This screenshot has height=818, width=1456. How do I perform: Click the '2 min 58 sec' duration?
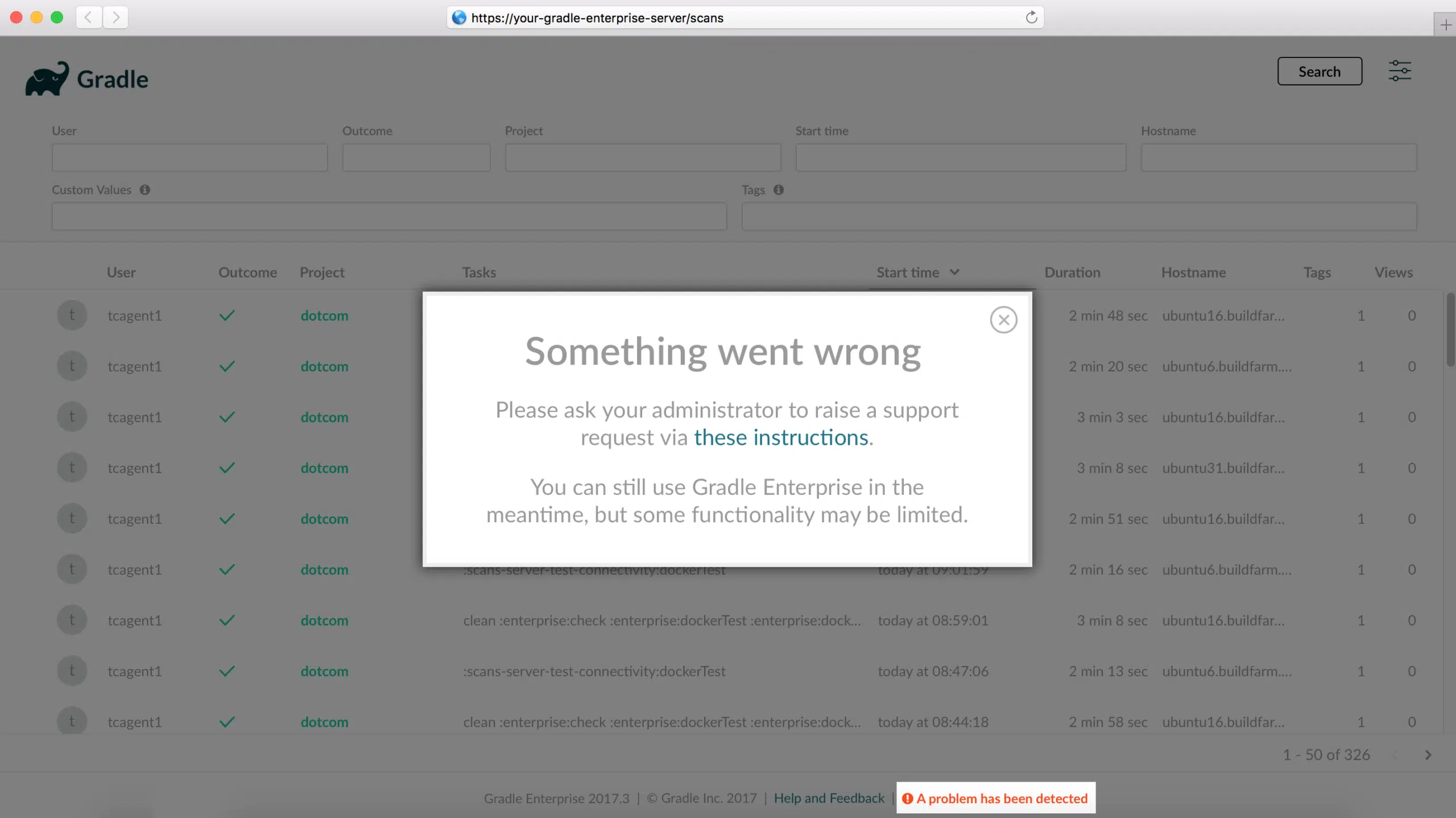(x=1108, y=722)
